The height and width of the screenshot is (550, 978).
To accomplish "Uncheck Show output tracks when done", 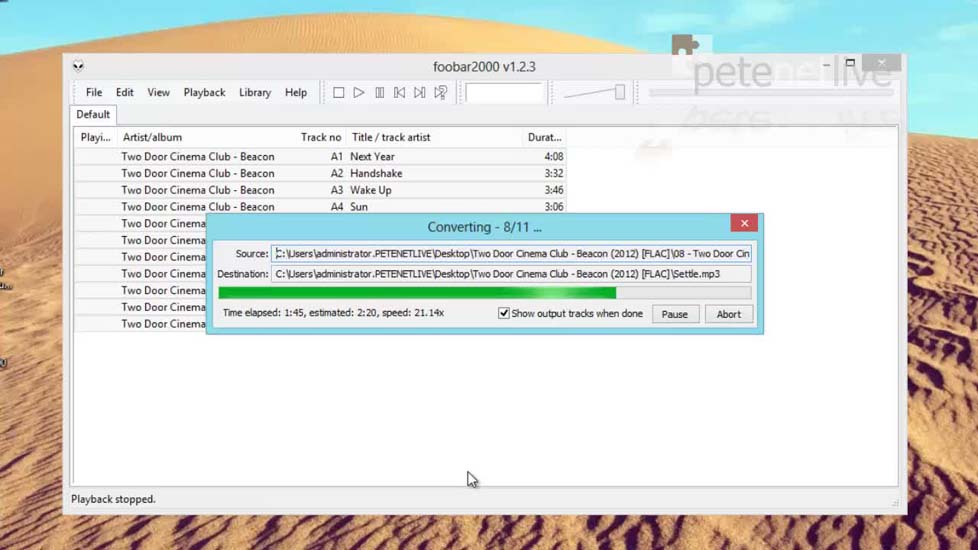I will [503, 313].
